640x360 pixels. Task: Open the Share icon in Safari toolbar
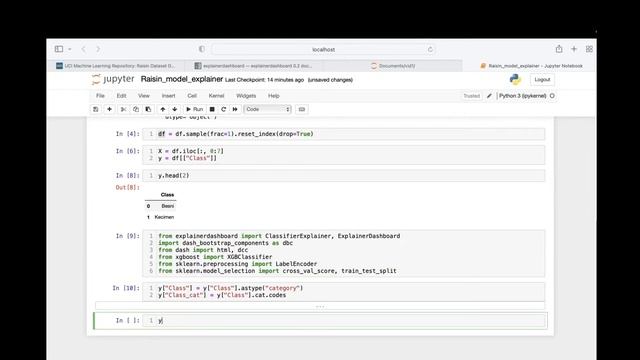coord(559,49)
